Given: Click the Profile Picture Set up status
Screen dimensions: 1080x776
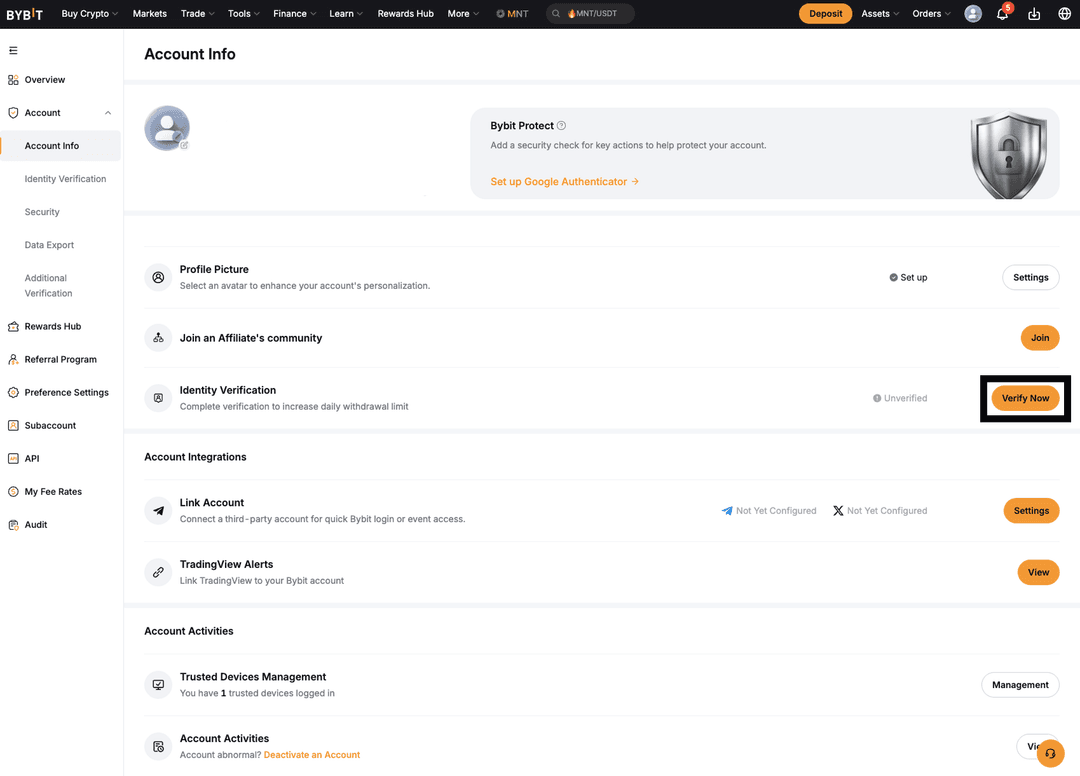Looking at the screenshot, I should 908,277.
